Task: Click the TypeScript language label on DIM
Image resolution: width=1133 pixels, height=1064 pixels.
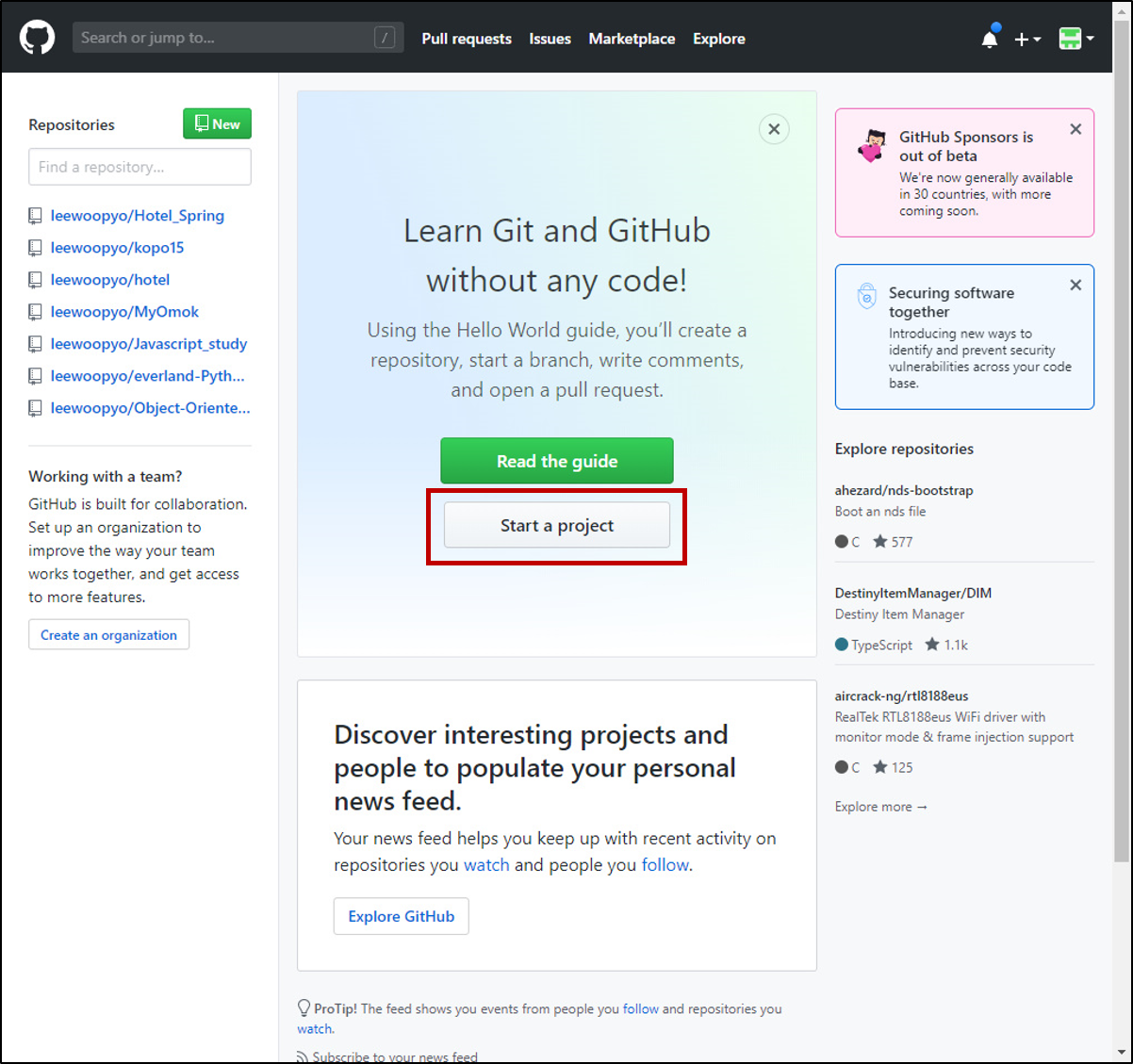Action: point(874,645)
